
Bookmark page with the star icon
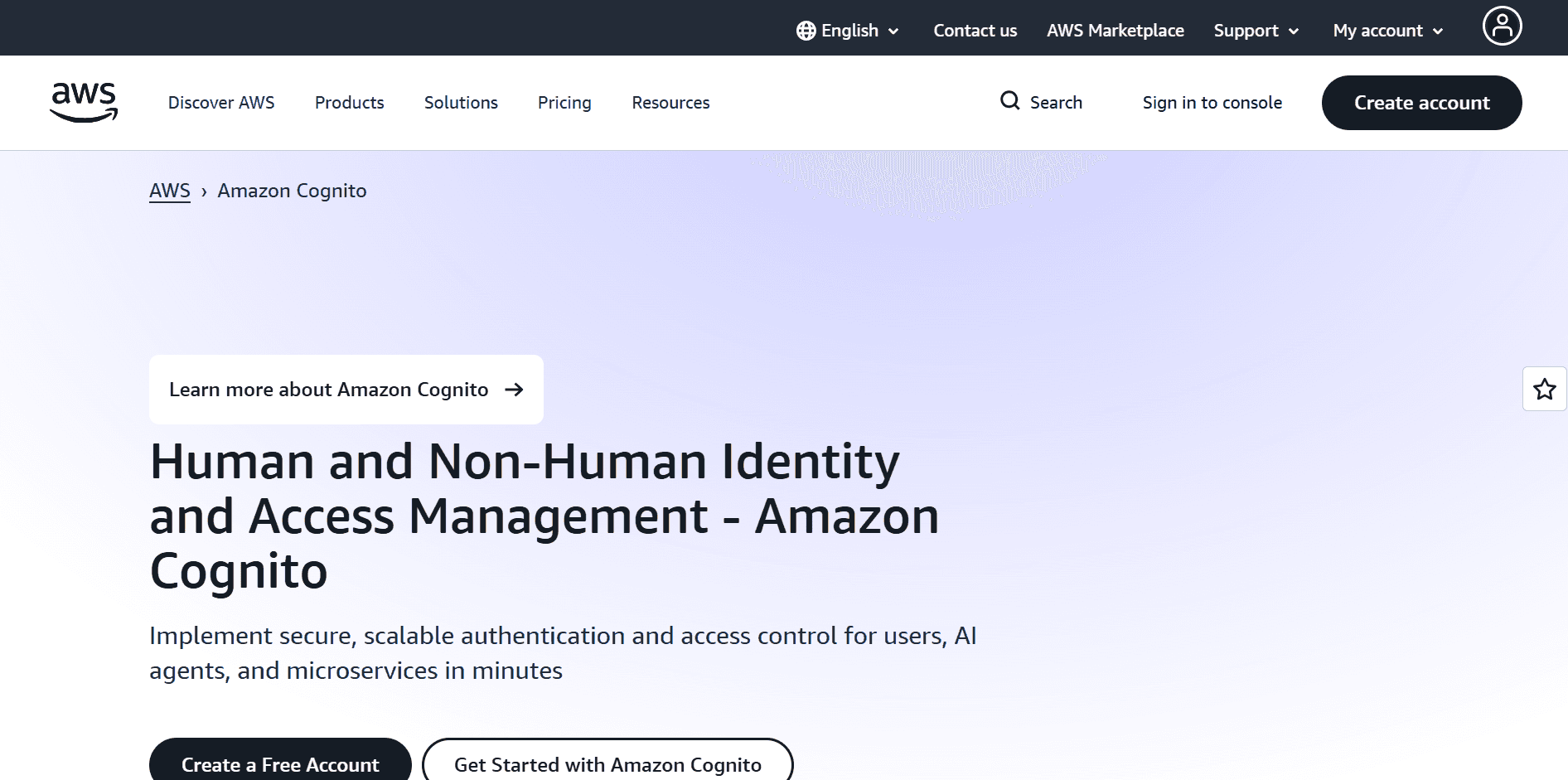[x=1544, y=389]
